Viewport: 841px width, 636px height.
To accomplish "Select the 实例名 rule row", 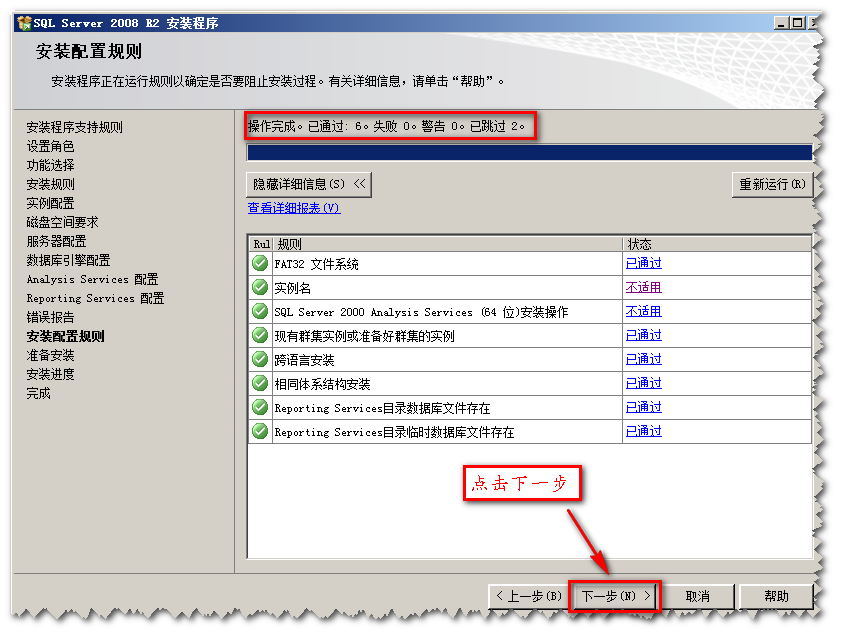I will coord(530,287).
